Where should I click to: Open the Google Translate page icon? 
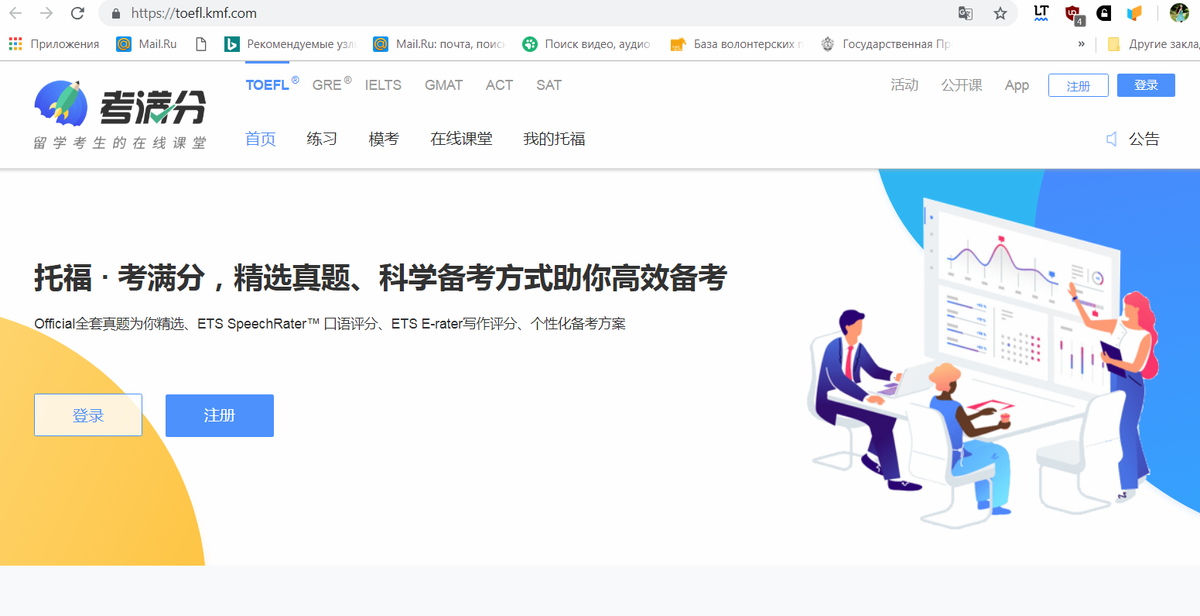pos(965,14)
